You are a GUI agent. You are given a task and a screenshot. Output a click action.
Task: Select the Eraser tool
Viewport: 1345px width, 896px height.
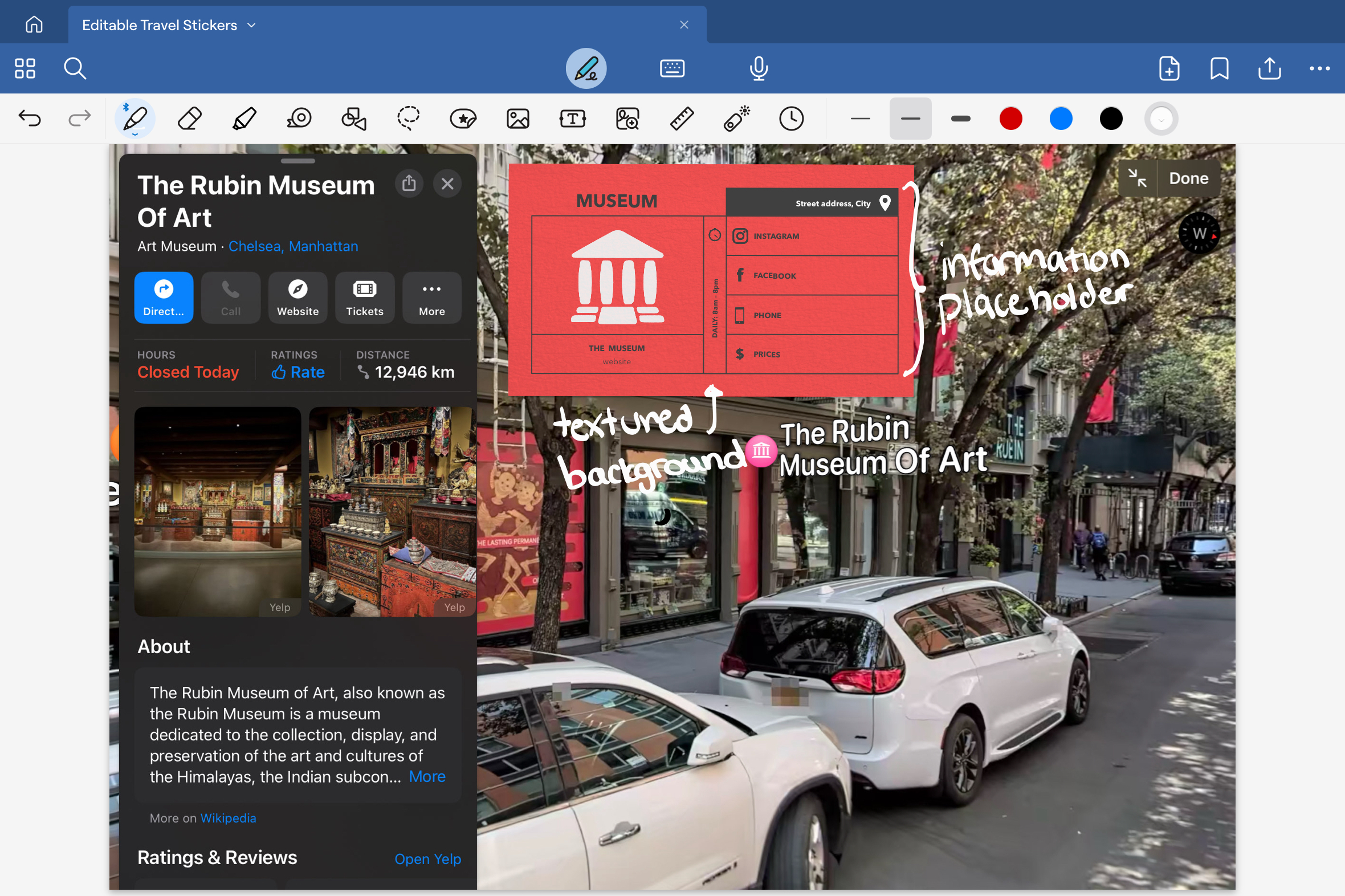(189, 119)
